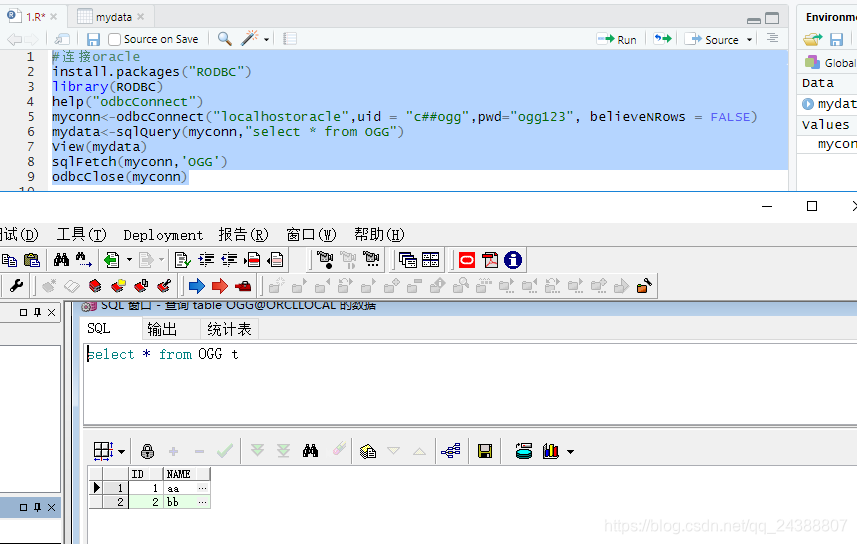Toggle the Source on Save checkbox
Viewport: 857px width, 544px height.
click(x=114, y=39)
